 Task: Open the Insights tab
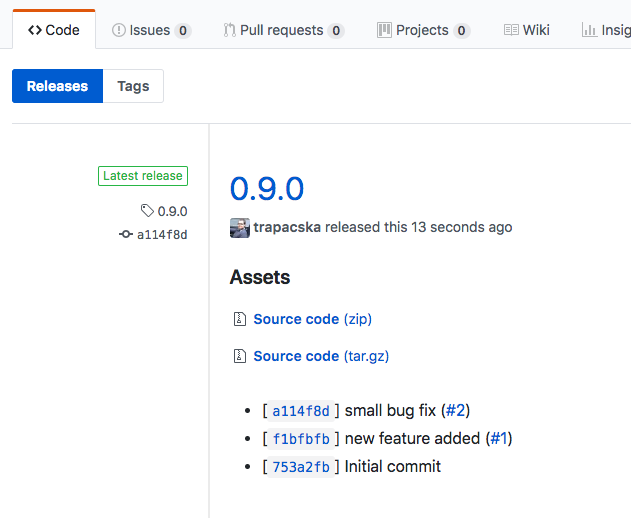tap(606, 30)
